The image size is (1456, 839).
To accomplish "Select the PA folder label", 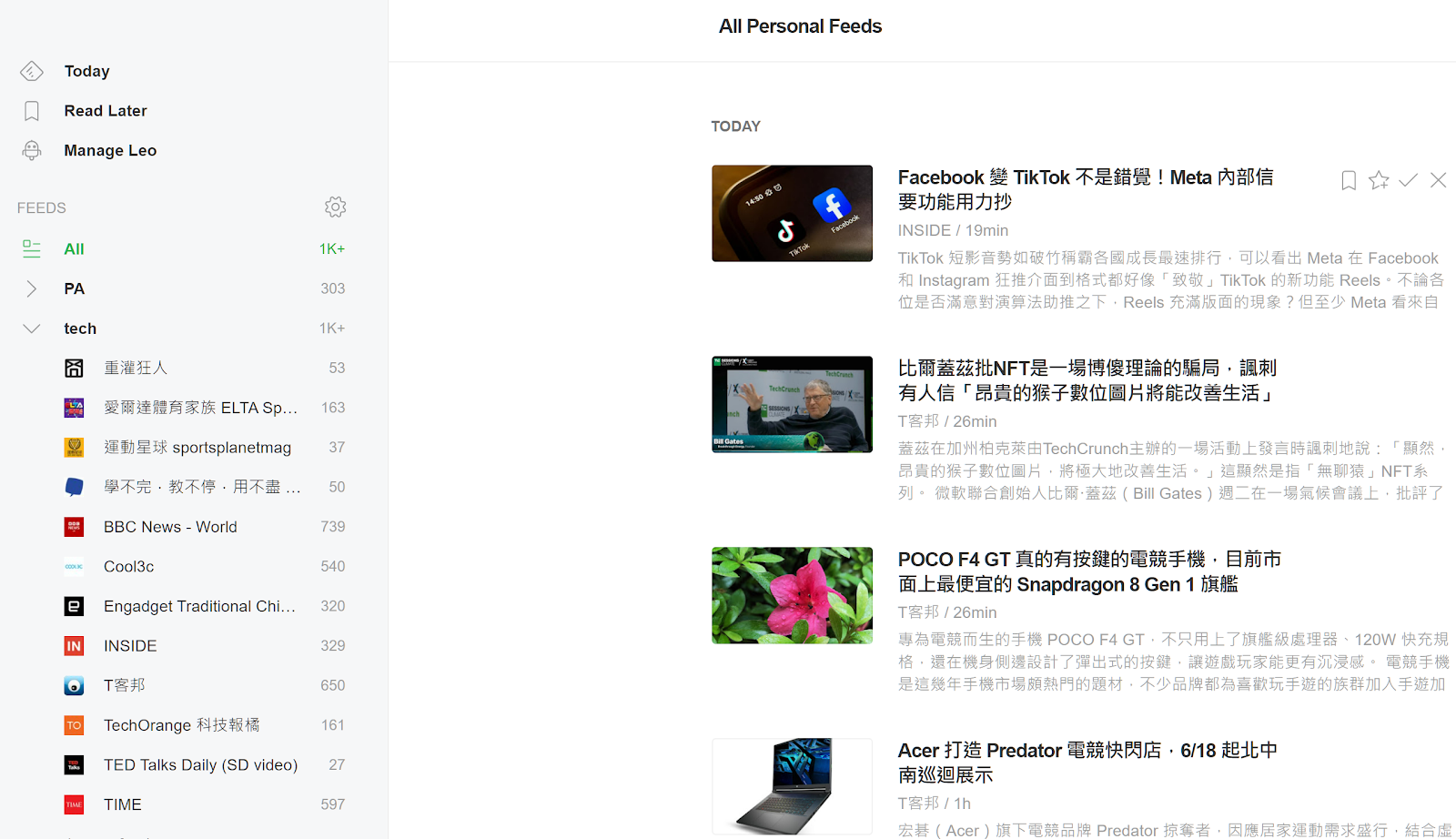I will [74, 288].
